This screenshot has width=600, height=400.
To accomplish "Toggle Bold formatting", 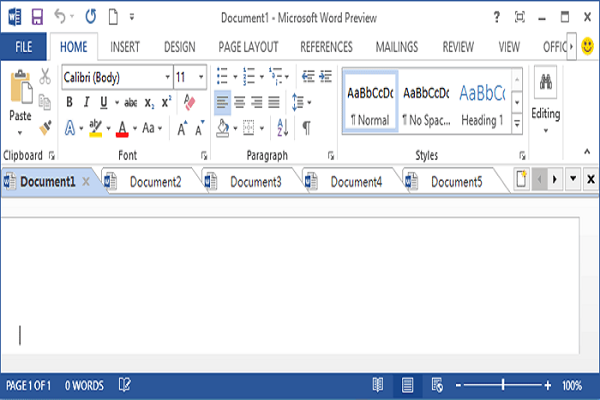I will click(x=69, y=102).
